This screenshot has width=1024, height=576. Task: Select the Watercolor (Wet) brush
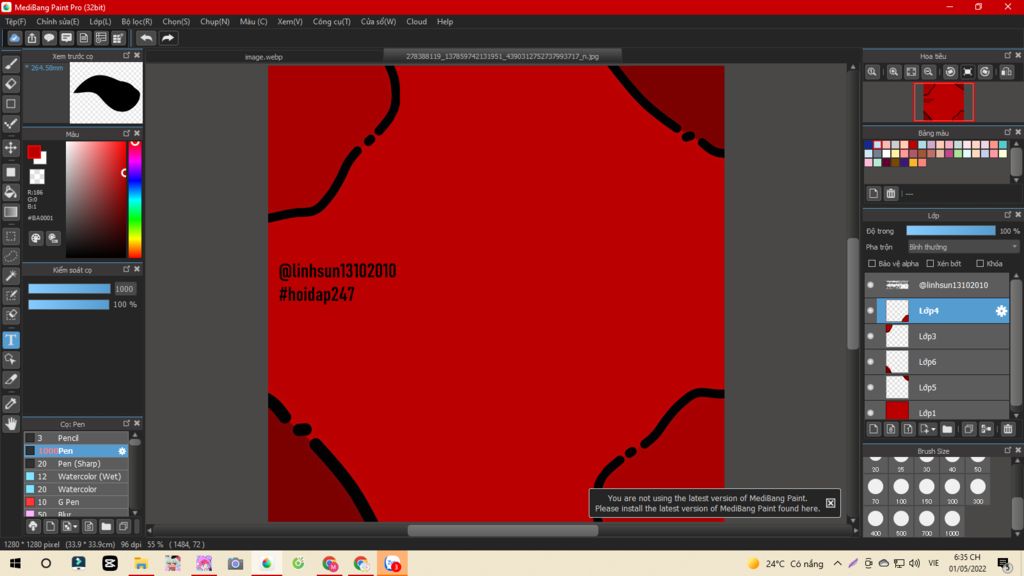(x=76, y=477)
